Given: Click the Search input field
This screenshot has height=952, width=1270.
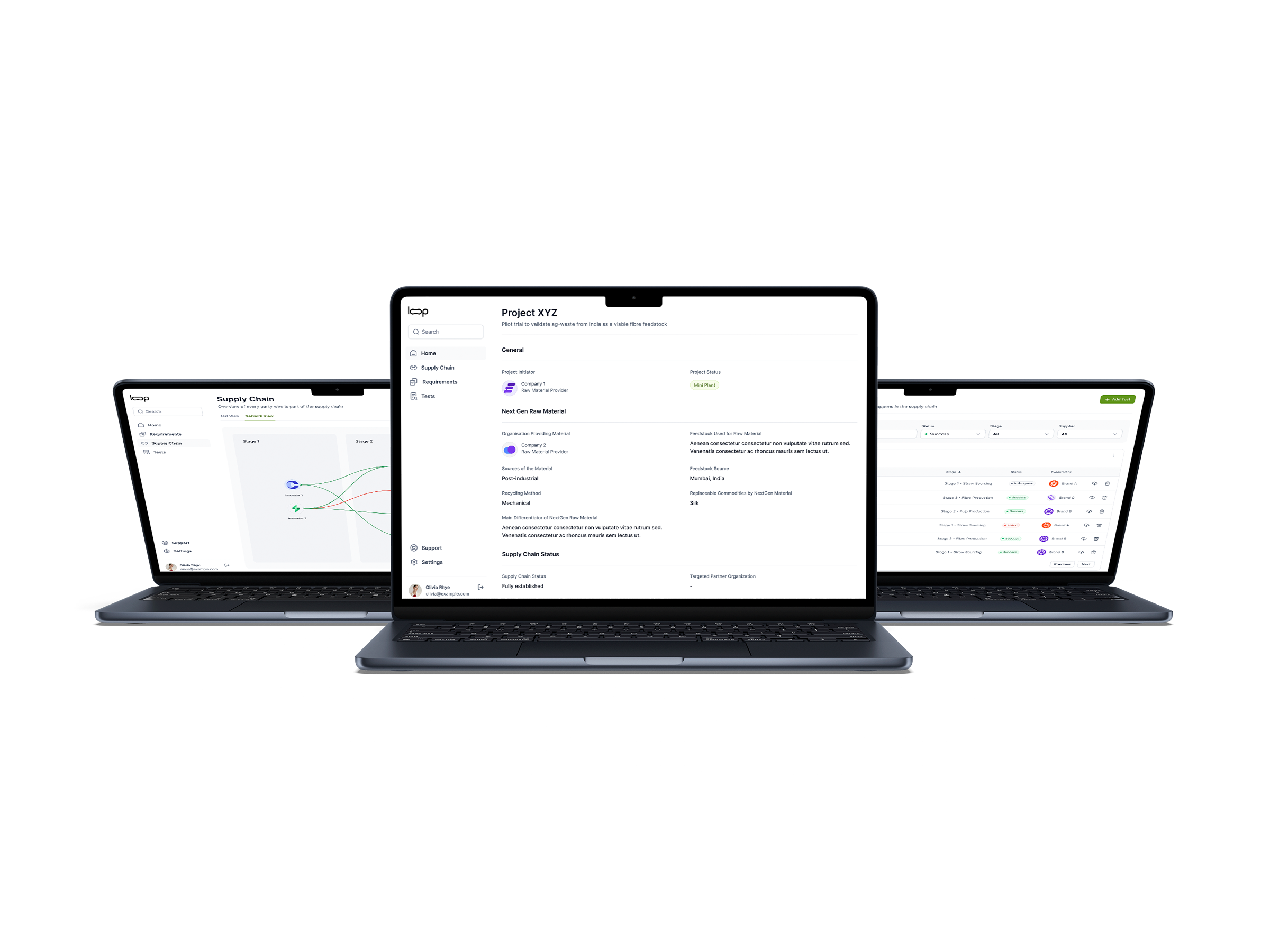Looking at the screenshot, I should tap(446, 332).
